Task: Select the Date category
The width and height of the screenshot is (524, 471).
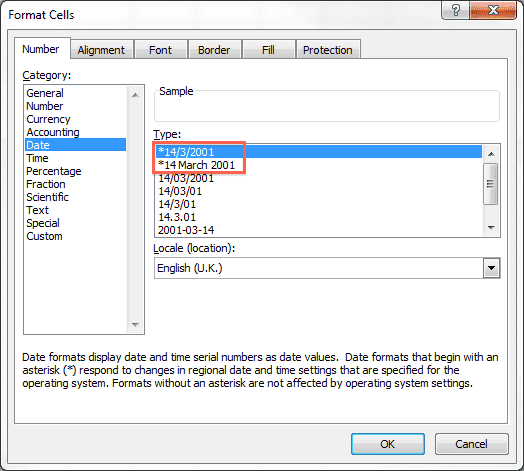Action: pyautogui.click(x=76, y=145)
